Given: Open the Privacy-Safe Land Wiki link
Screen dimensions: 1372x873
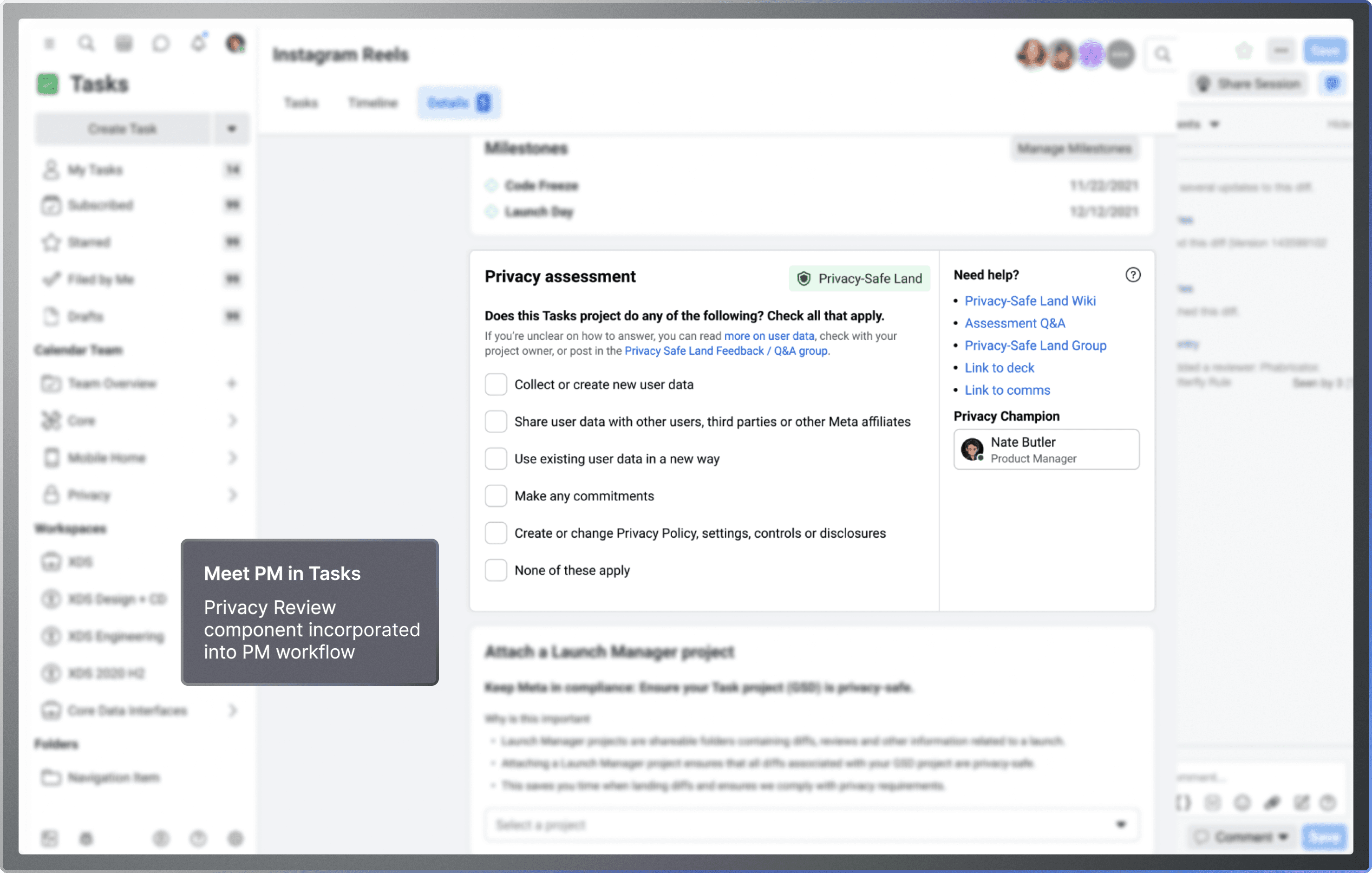Looking at the screenshot, I should coord(1030,301).
